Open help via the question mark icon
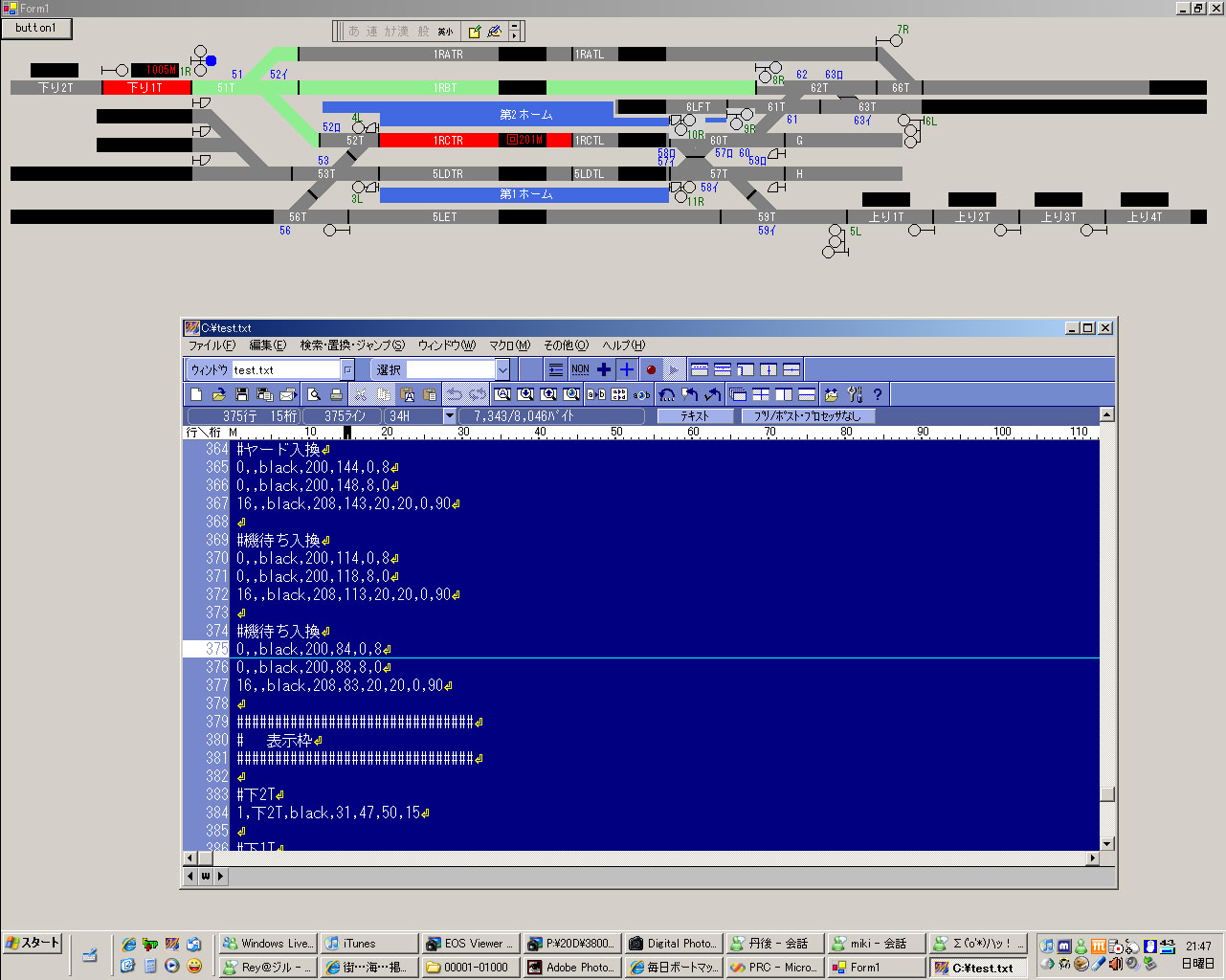1226x980 pixels. (878, 394)
